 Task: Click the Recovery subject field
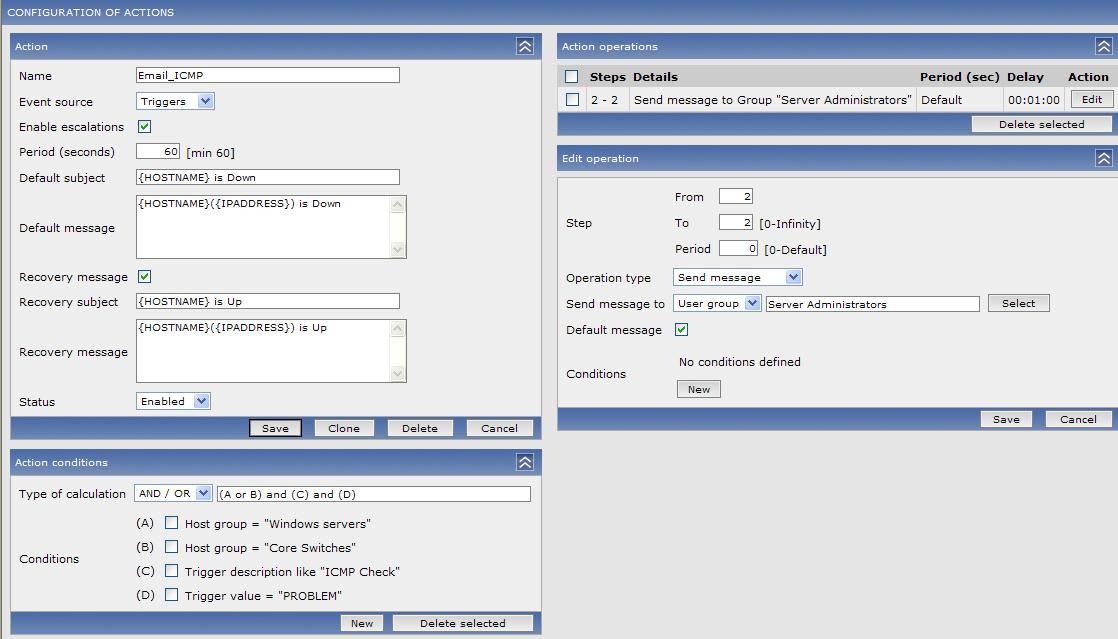point(268,301)
